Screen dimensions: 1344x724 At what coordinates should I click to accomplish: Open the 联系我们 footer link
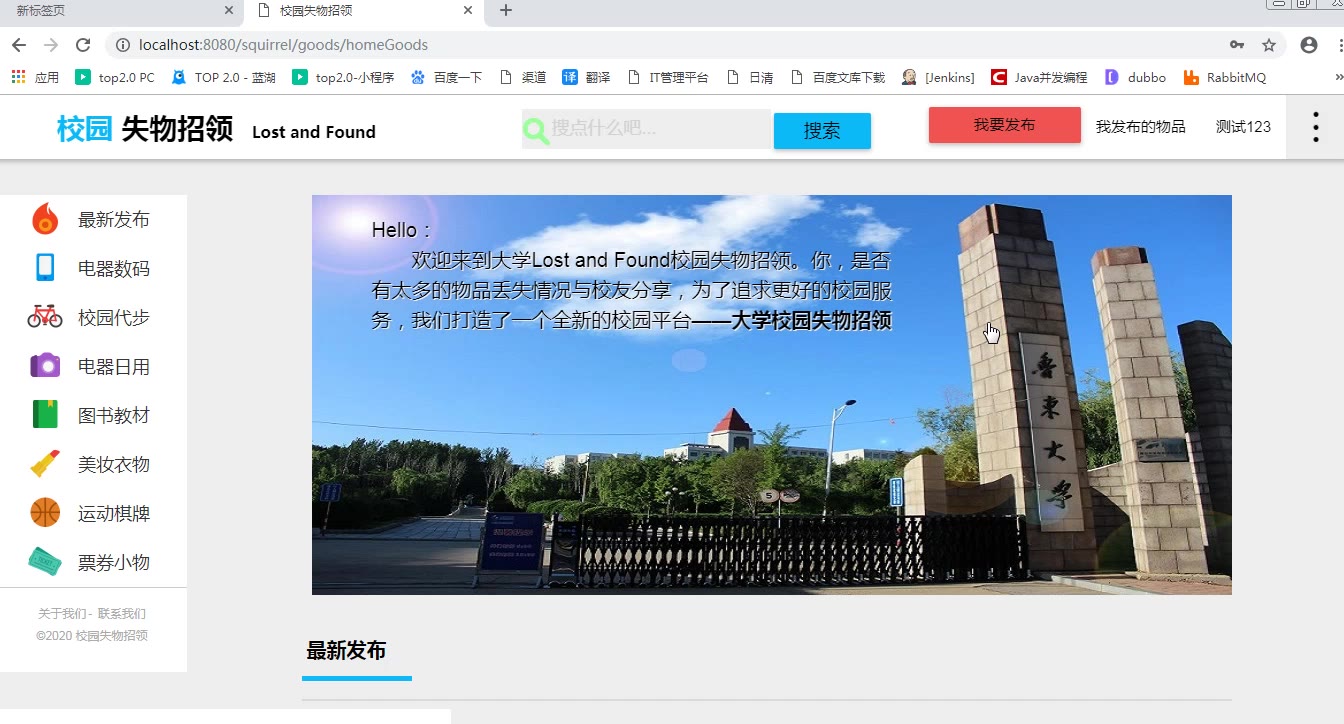tap(122, 614)
